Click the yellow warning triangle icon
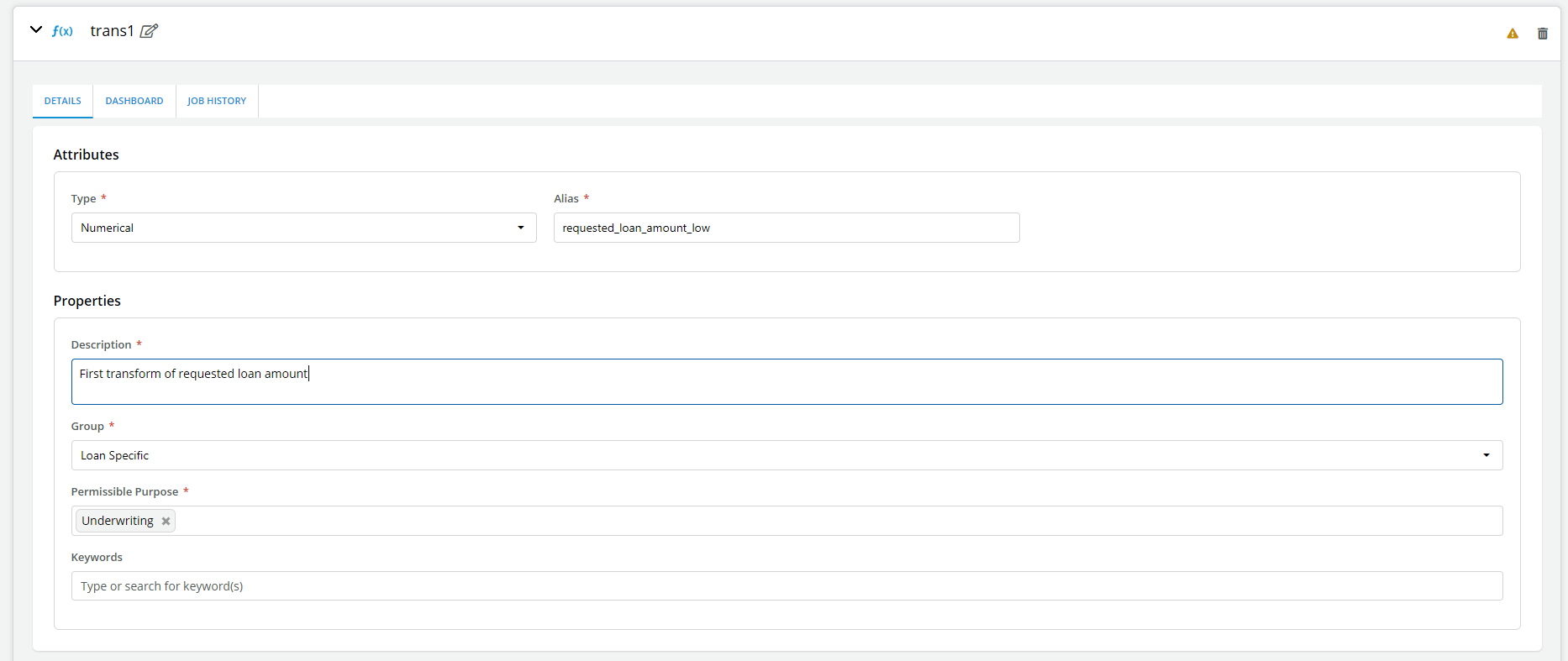Image resolution: width=1568 pixels, height=661 pixels. 1513,34
